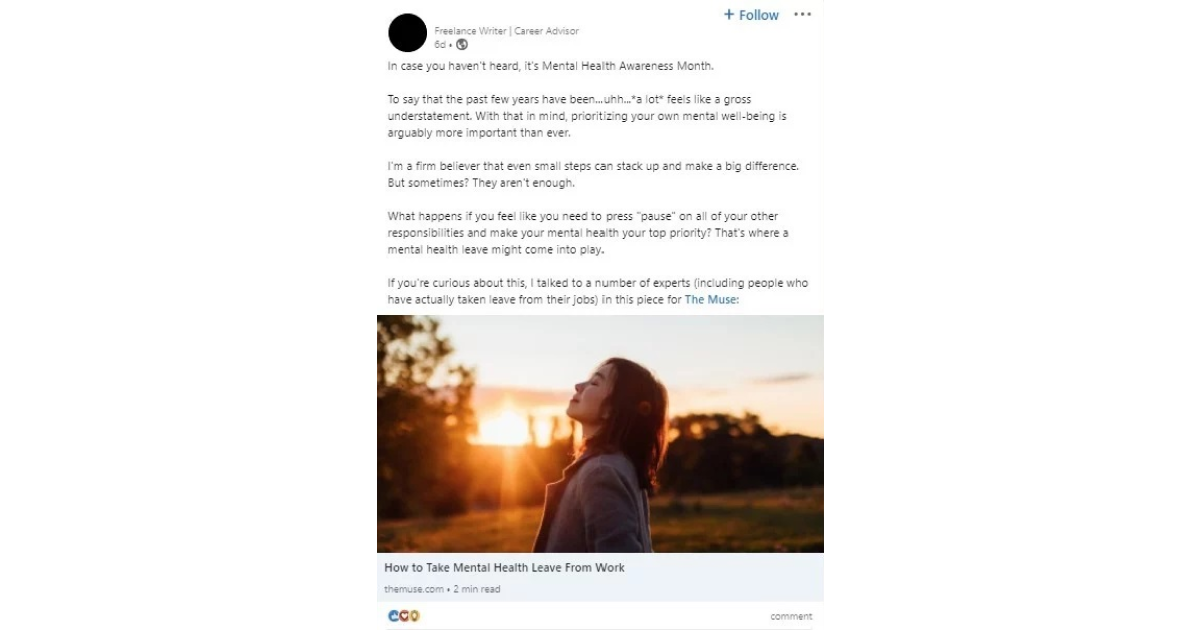Click the paragraph starting 'To say that the past'
Viewport: 1200px width, 630px height.
tap(587, 116)
